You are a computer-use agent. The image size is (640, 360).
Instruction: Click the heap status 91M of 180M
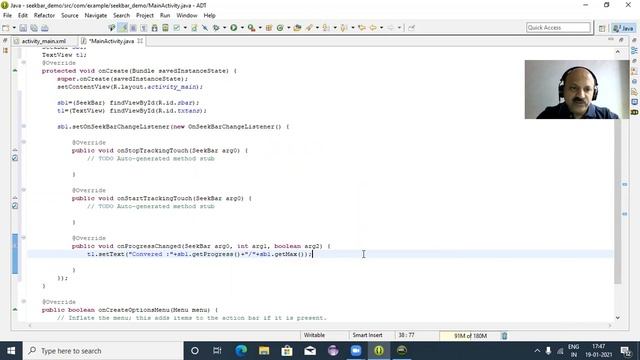point(470,336)
